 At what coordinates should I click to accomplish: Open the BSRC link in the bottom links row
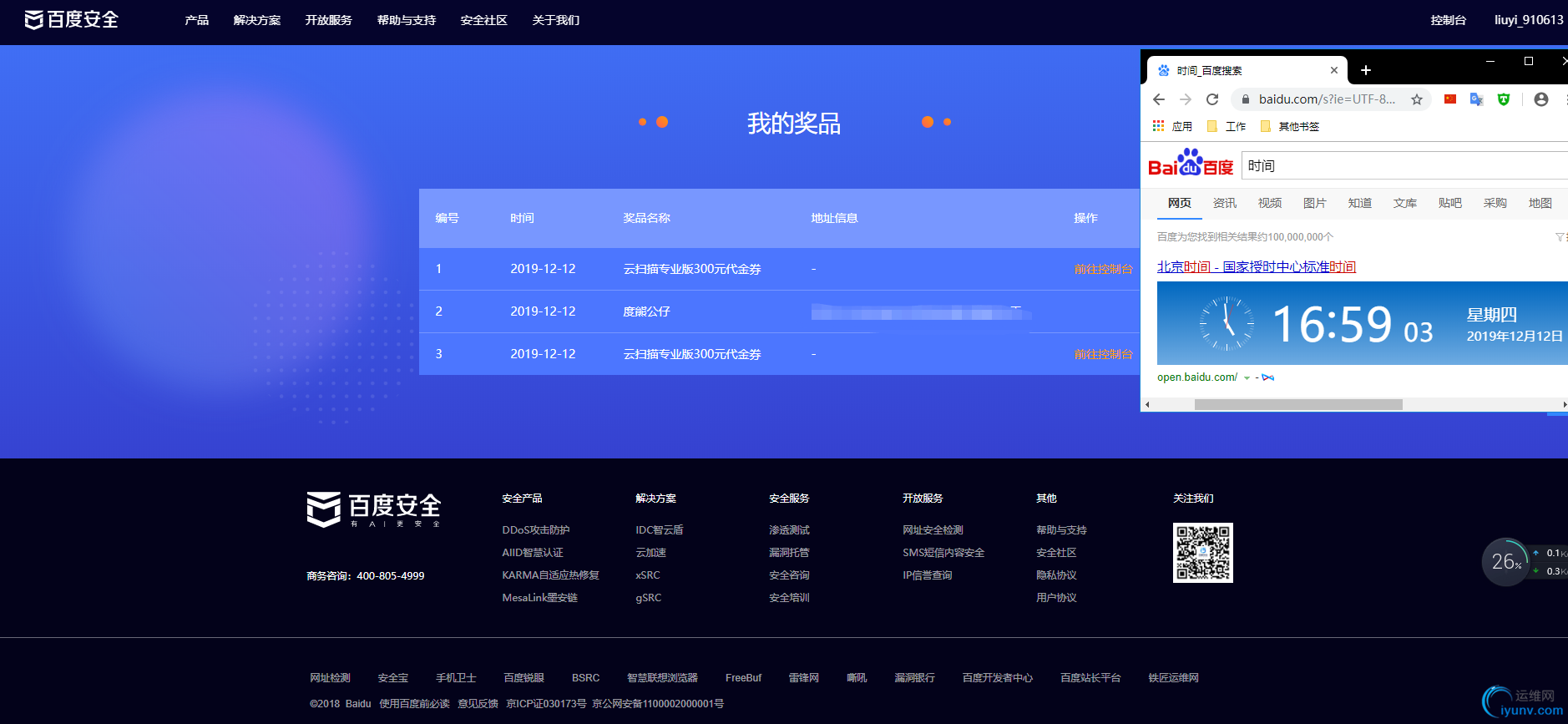pyautogui.click(x=586, y=678)
